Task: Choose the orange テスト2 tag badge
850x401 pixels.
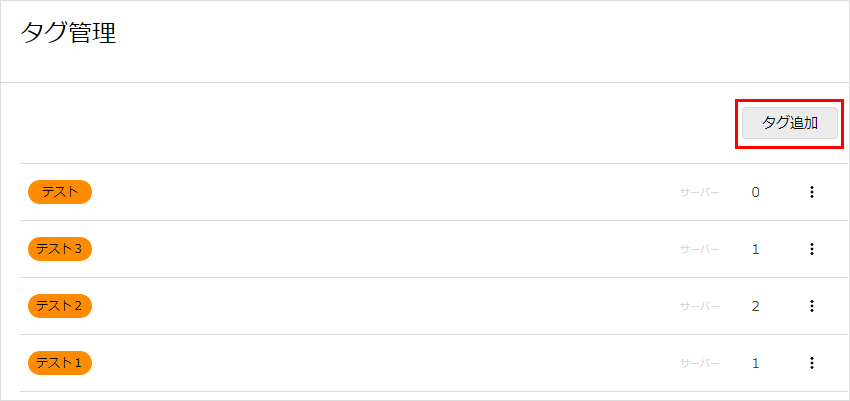Action: pos(60,306)
